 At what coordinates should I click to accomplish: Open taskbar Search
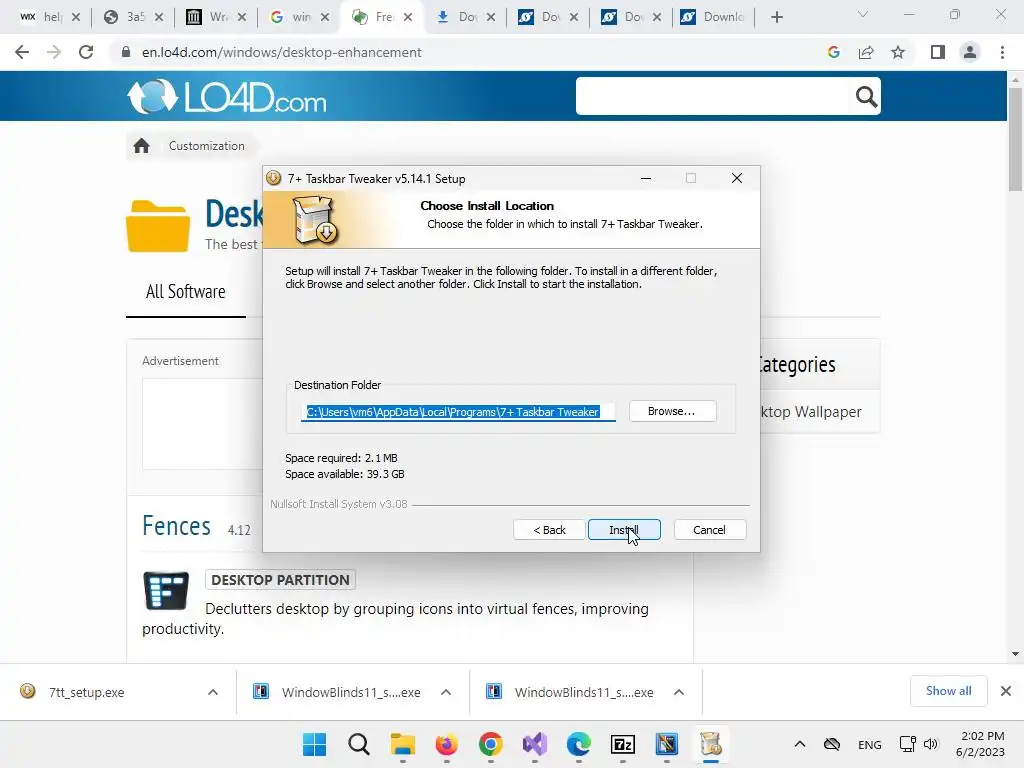point(359,744)
